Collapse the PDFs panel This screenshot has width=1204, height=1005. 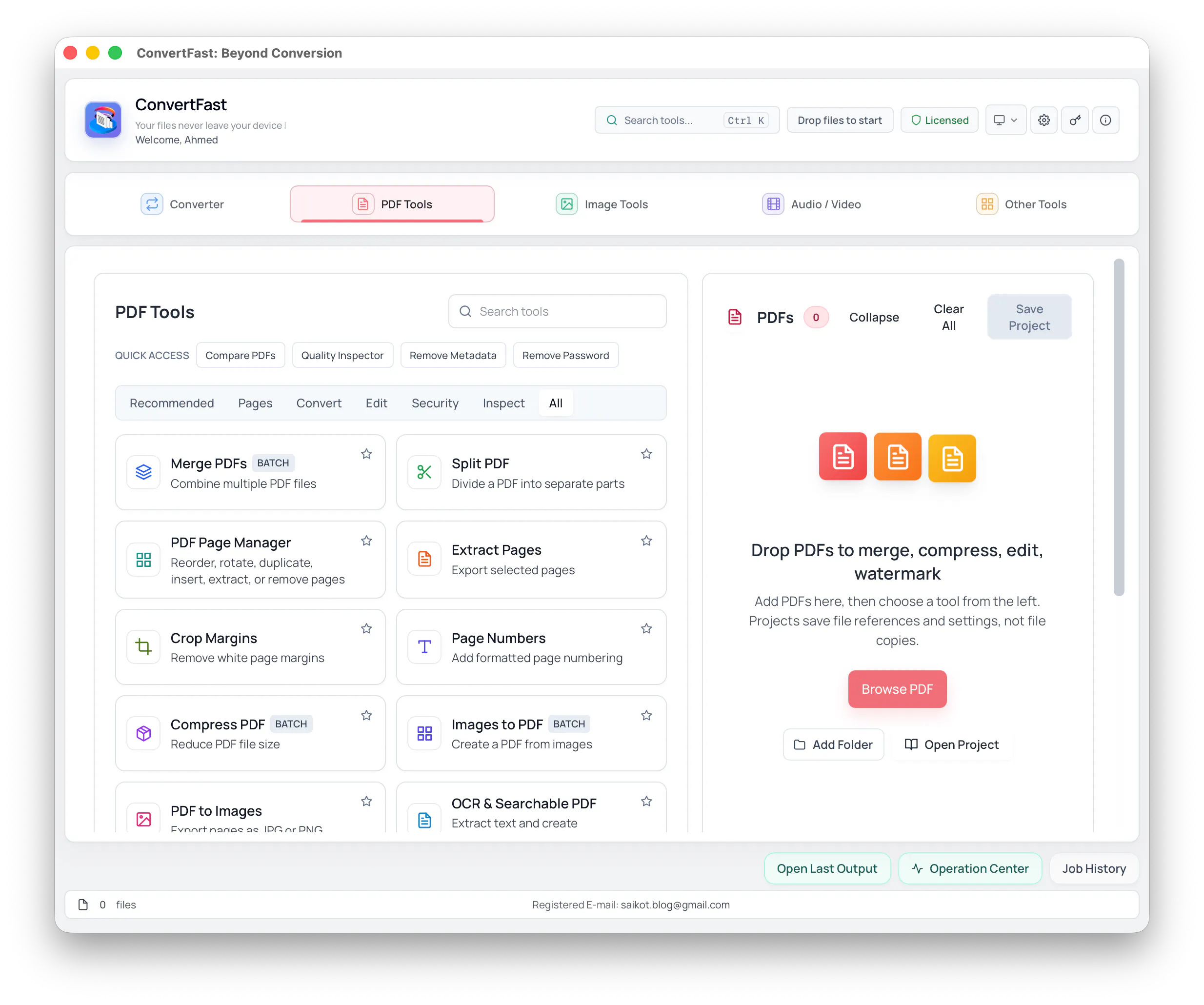(x=874, y=317)
